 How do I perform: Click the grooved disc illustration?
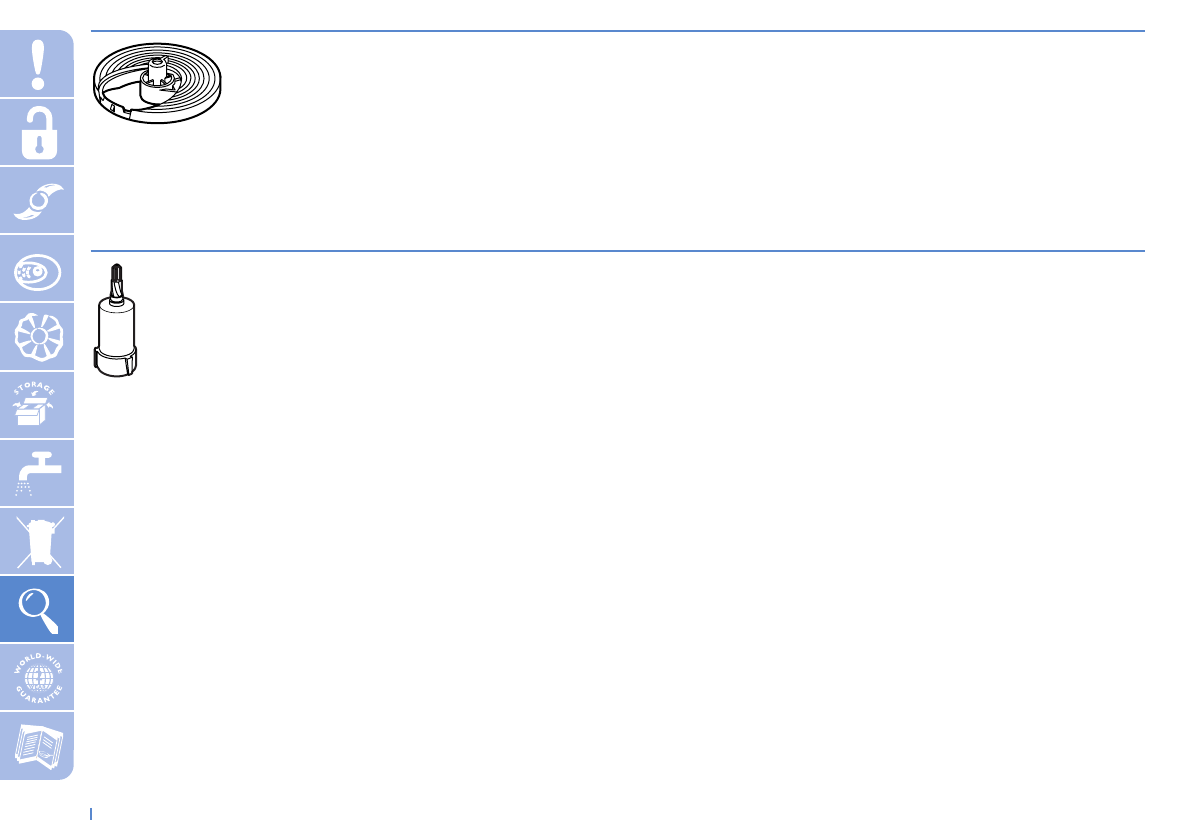[157, 83]
